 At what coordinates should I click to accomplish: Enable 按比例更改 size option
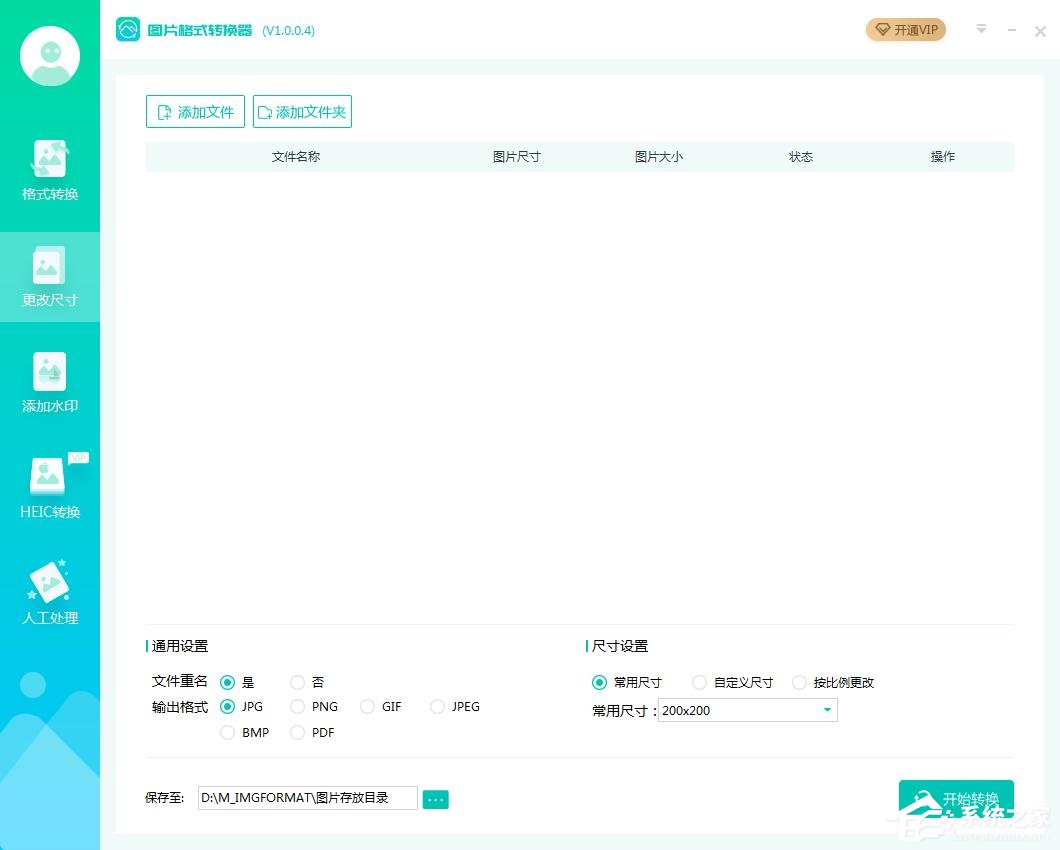[799, 681]
